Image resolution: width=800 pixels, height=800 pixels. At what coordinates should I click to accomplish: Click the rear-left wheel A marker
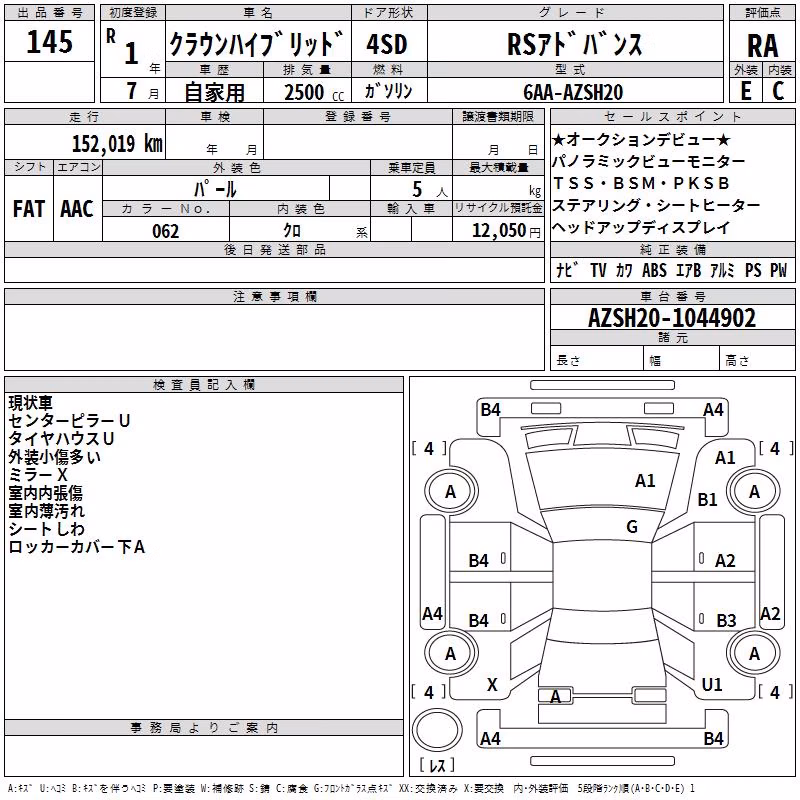(451, 654)
